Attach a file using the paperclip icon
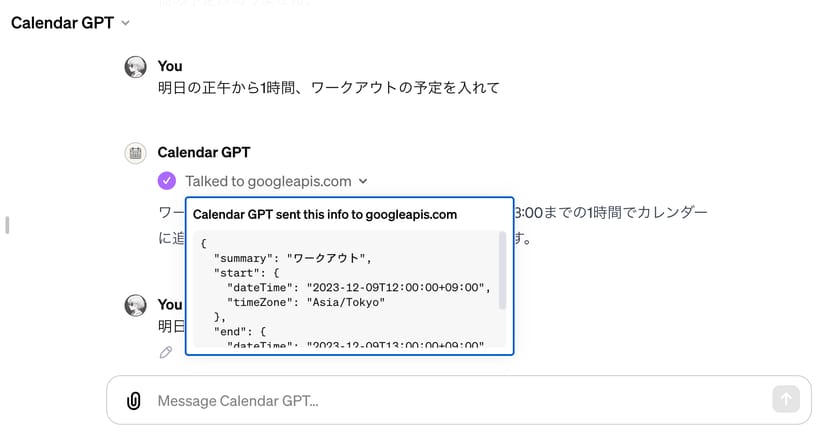 133,401
